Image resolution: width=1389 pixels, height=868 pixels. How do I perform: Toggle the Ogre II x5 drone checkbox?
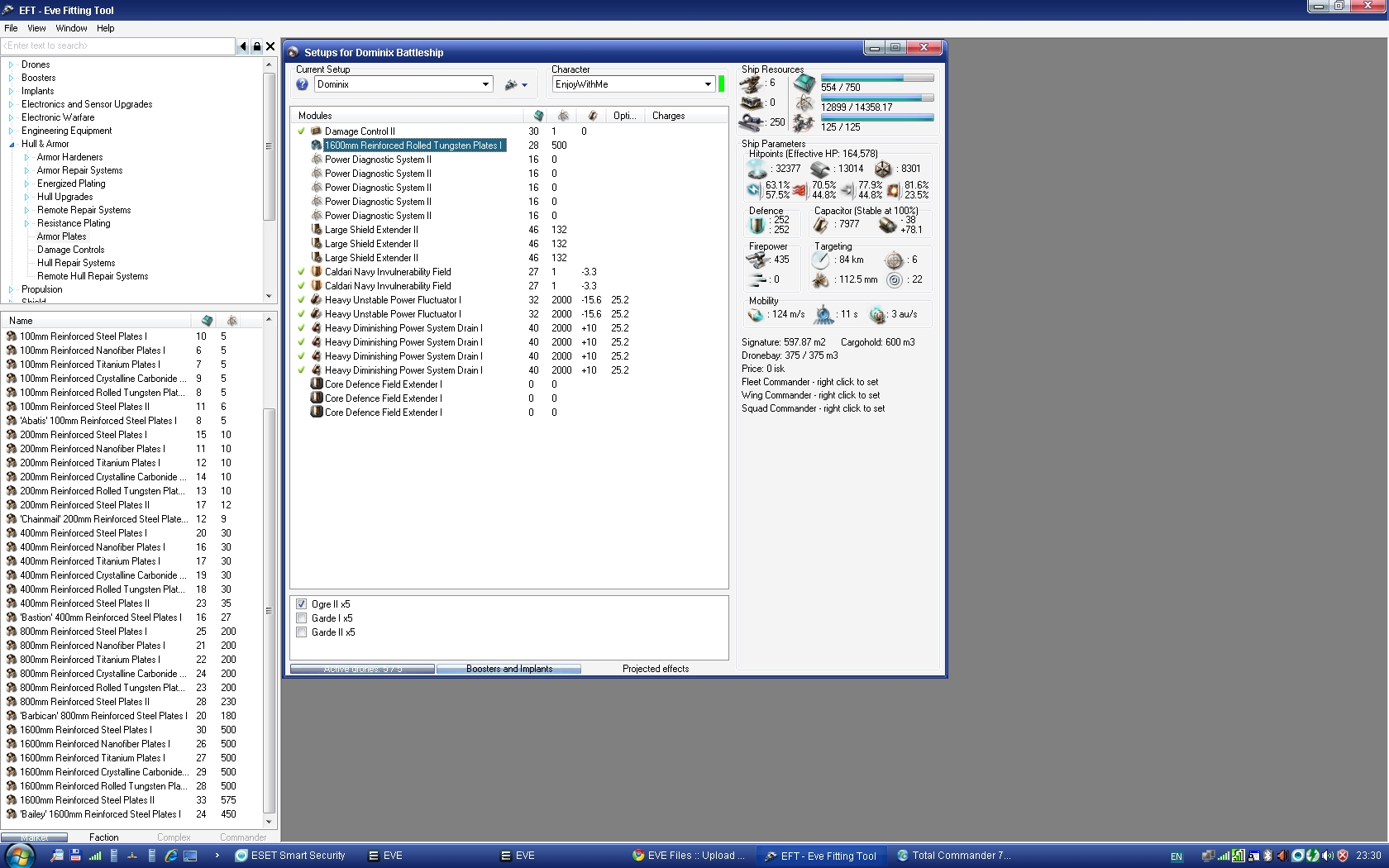click(x=302, y=604)
